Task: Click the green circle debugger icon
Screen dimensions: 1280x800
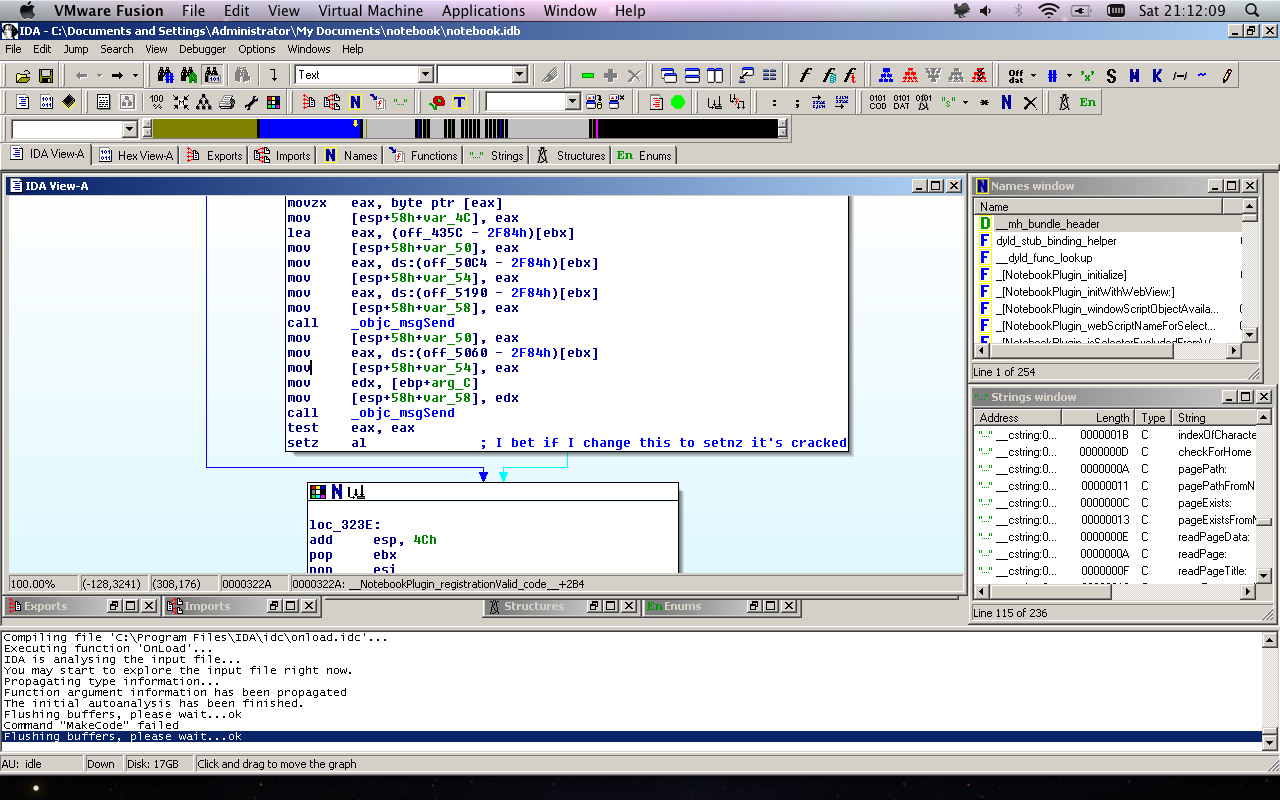Action: [678, 102]
